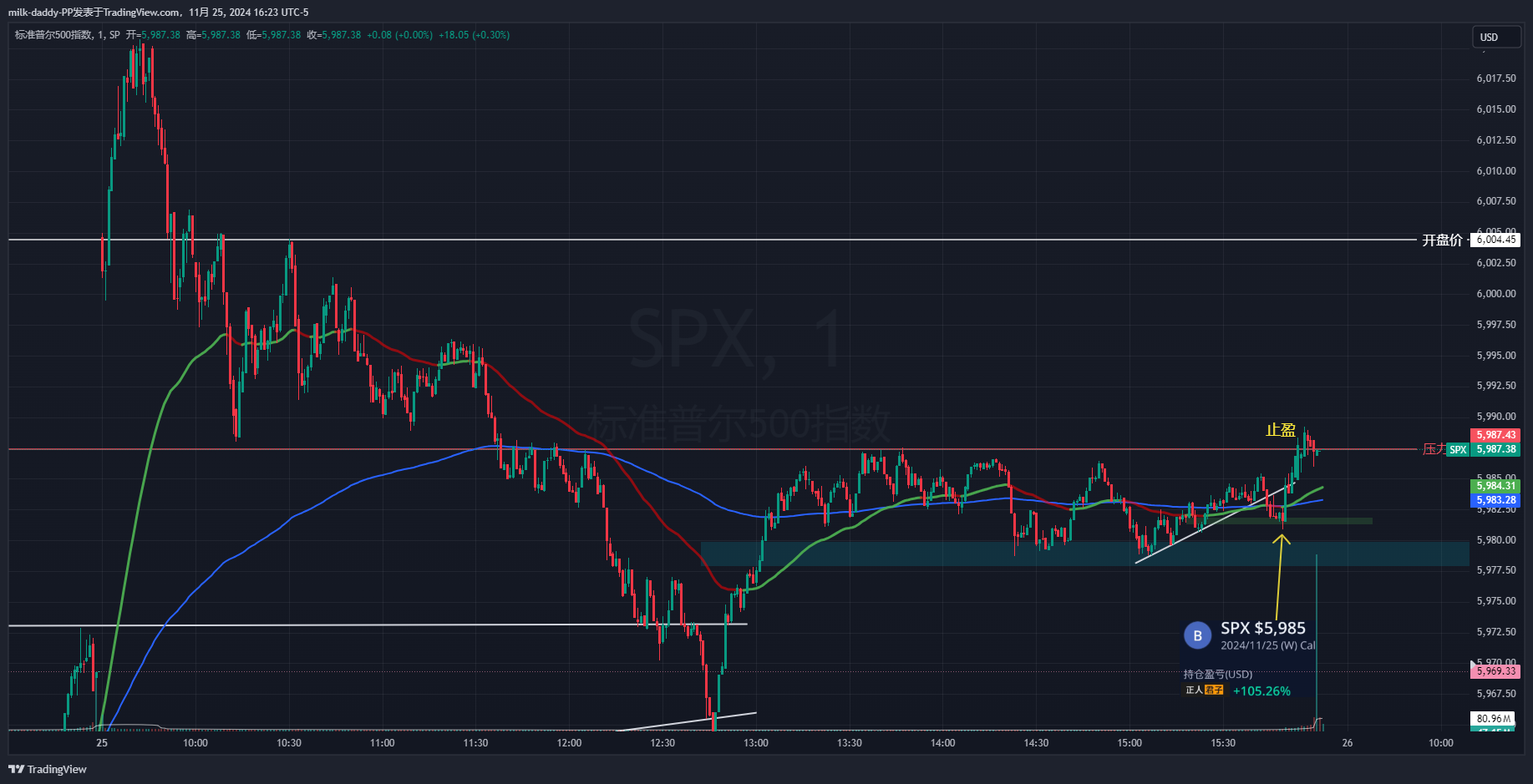Click the yellow upward arrow annotation
The height and width of the screenshot is (784, 1533).
coord(1281,540)
